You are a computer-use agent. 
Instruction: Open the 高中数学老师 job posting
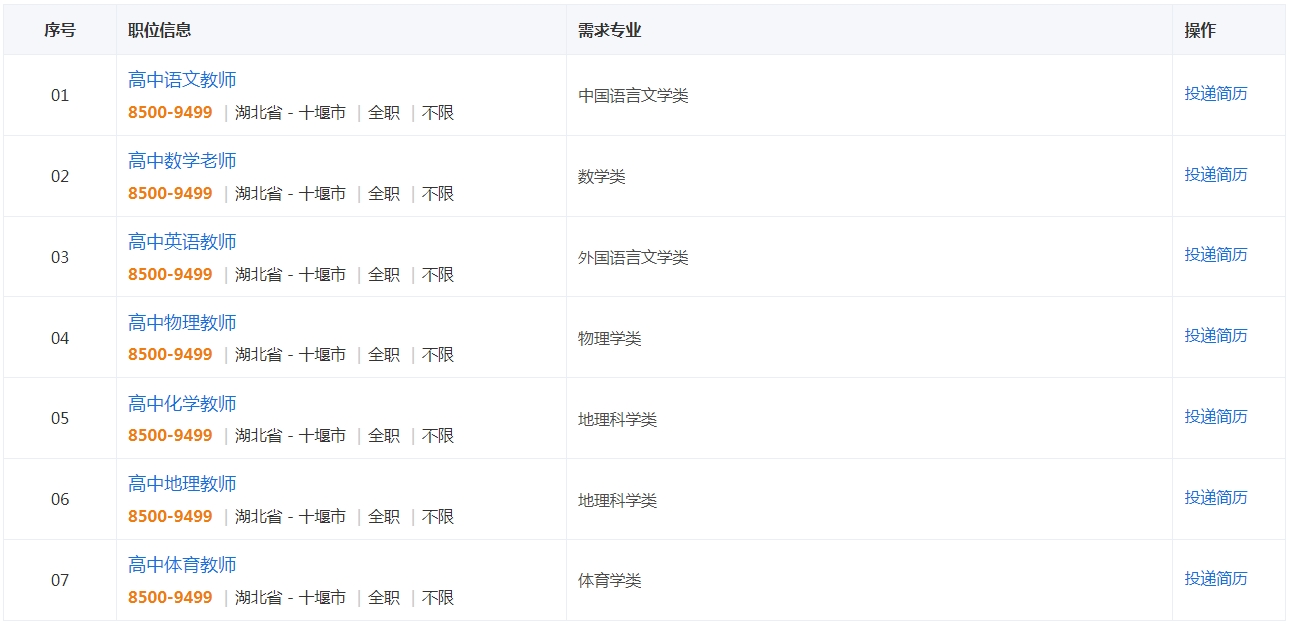point(182,161)
